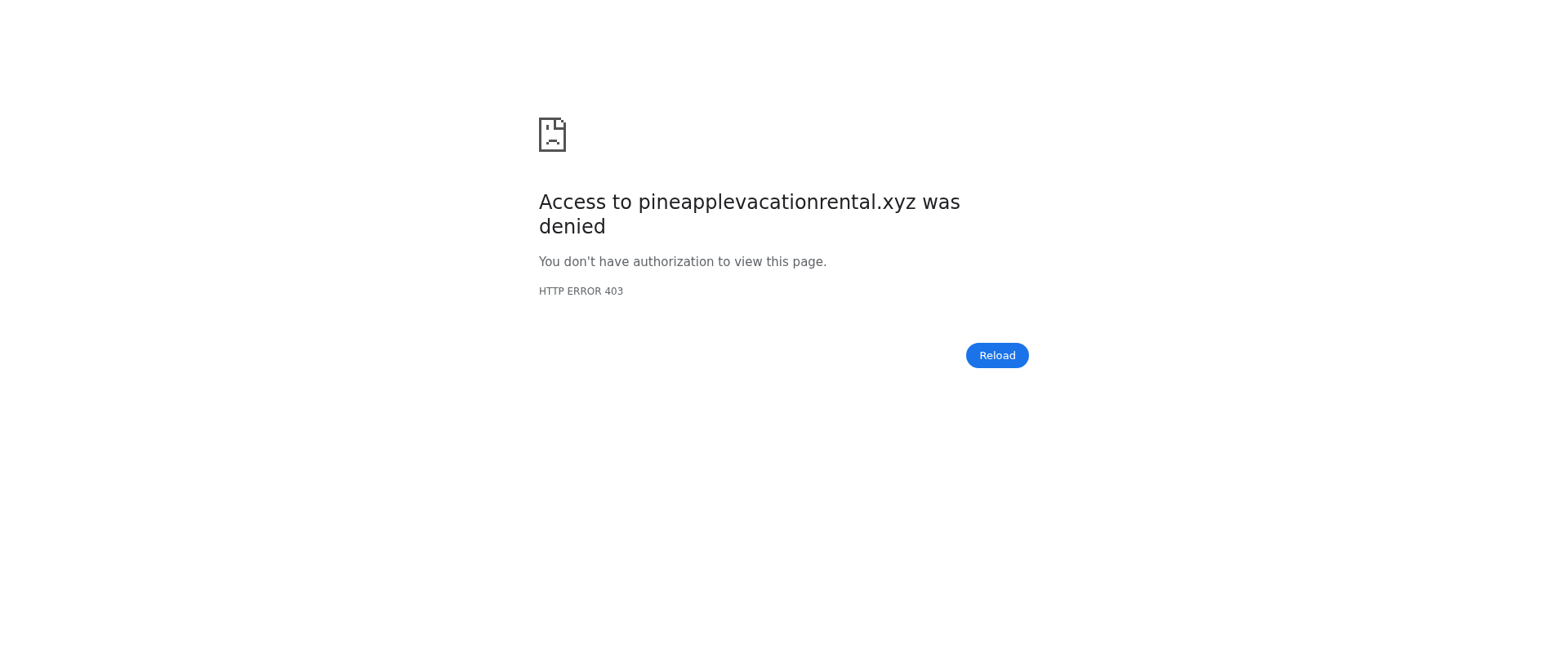
Task: Click the HTTP ERROR 403 code text
Action: [x=581, y=291]
